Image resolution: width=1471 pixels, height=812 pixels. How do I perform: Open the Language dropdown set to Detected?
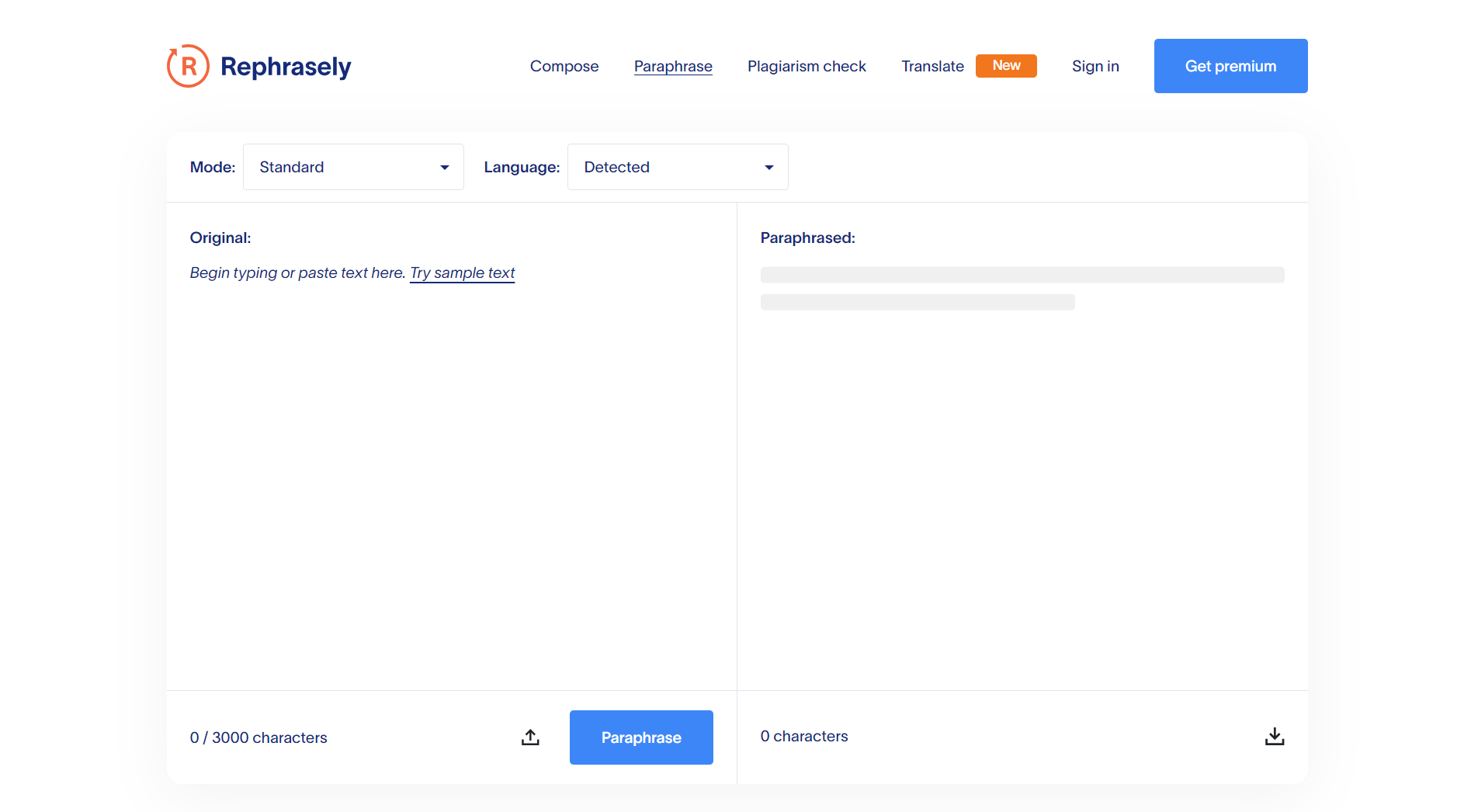(x=678, y=167)
